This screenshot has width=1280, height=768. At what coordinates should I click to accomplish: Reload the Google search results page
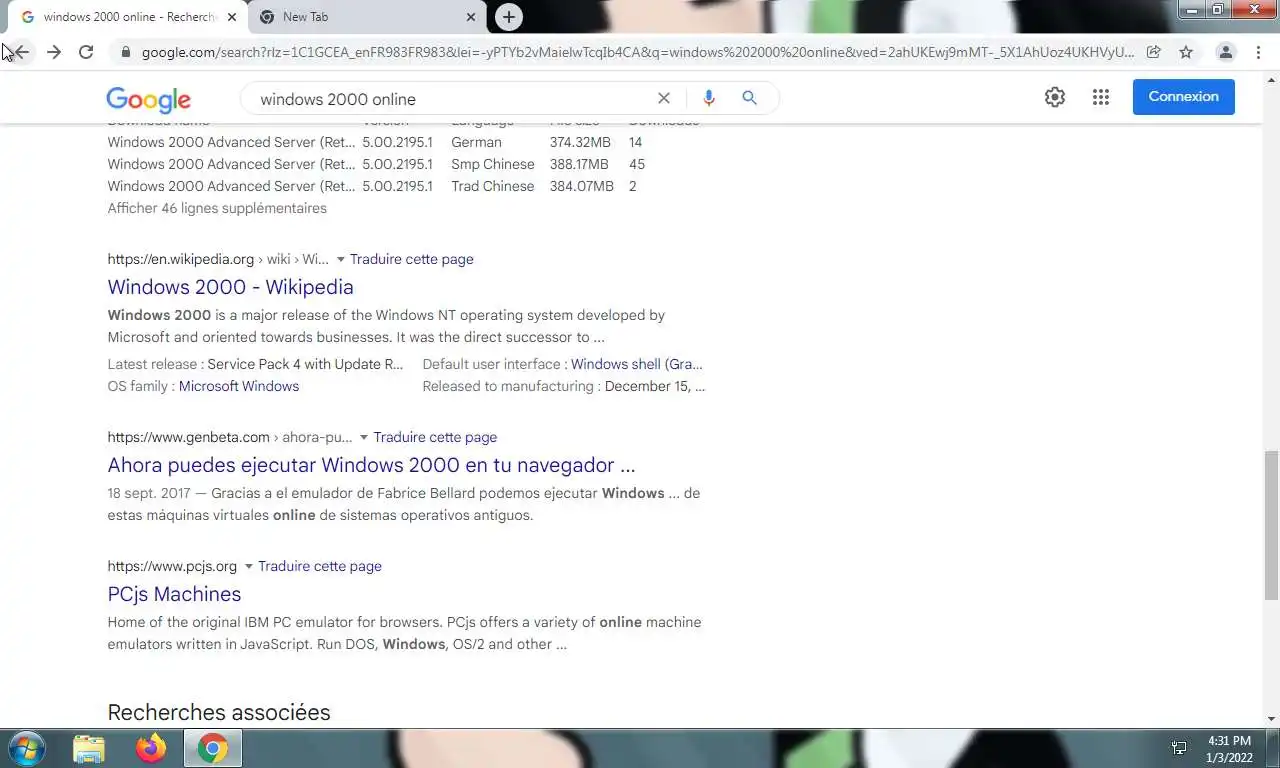[x=86, y=52]
